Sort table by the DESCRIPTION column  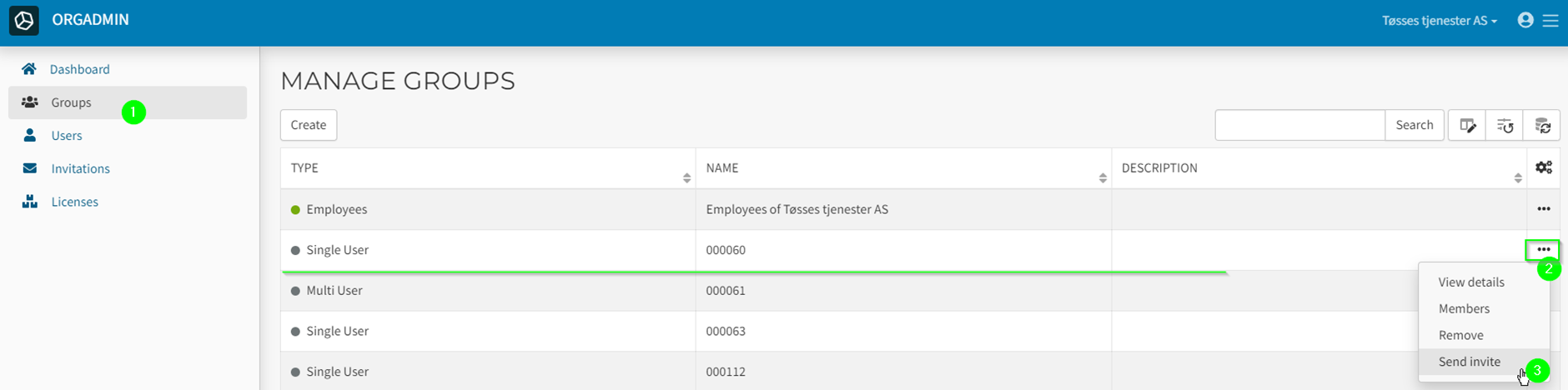coord(1517,177)
